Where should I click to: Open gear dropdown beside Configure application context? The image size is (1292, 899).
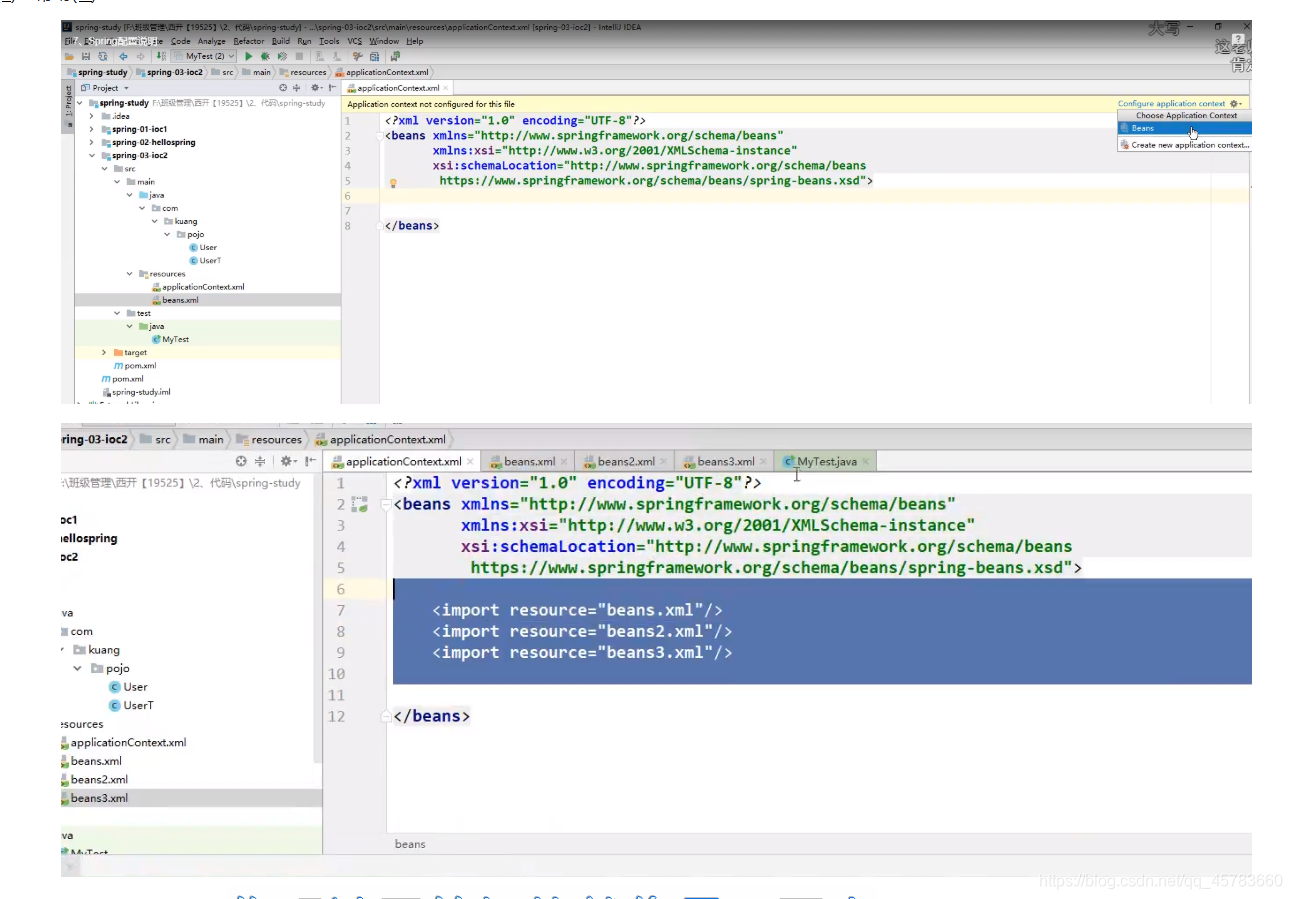[x=1236, y=104]
